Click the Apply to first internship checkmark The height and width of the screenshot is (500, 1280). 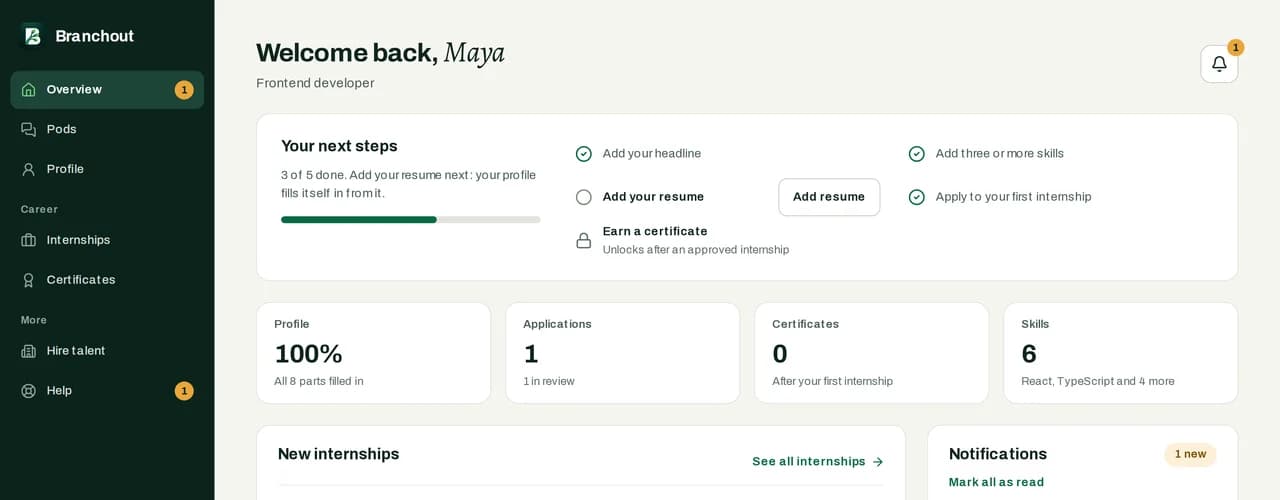coord(917,197)
